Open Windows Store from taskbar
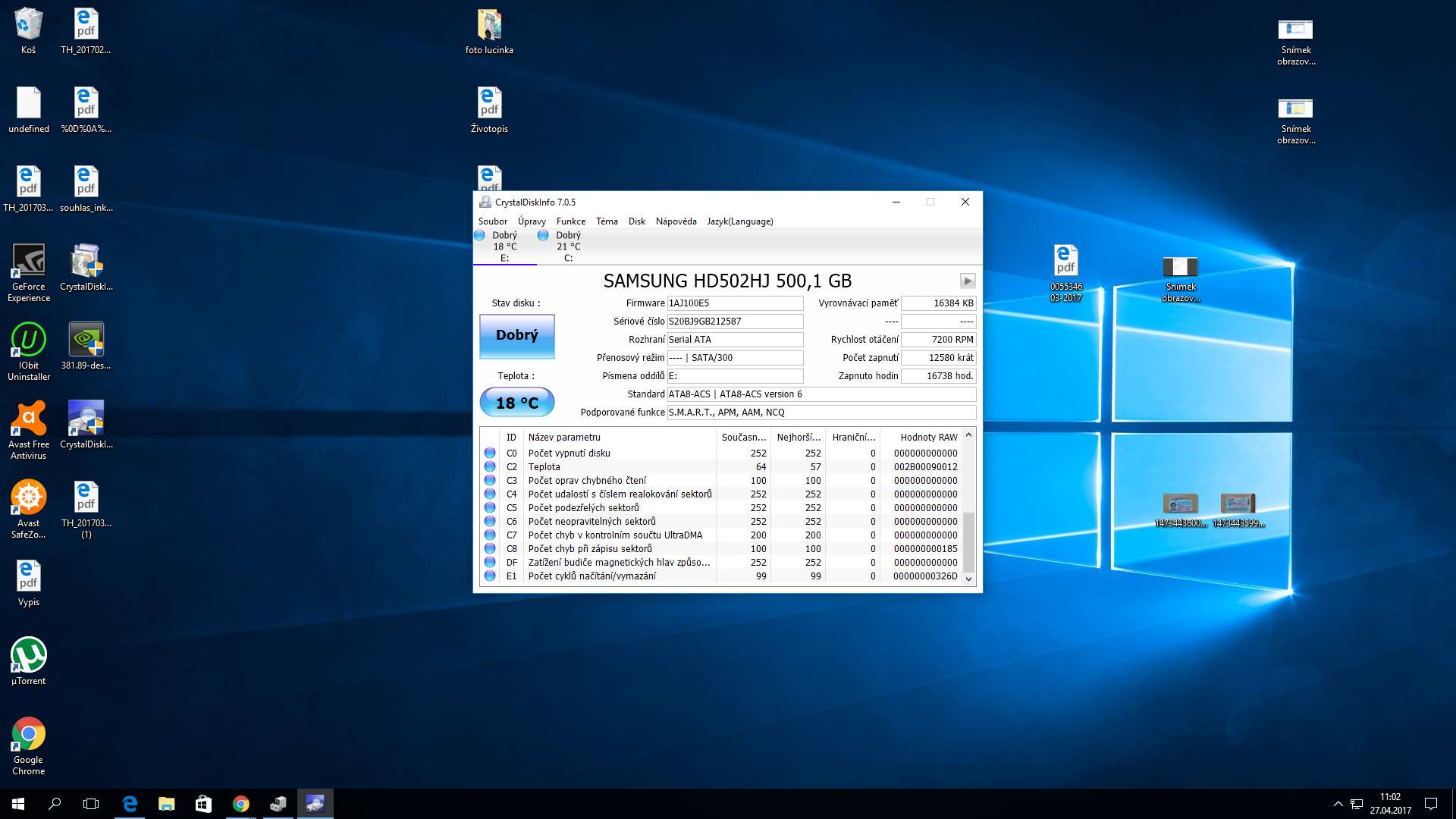Screen dimensions: 1456x819 click(203, 804)
